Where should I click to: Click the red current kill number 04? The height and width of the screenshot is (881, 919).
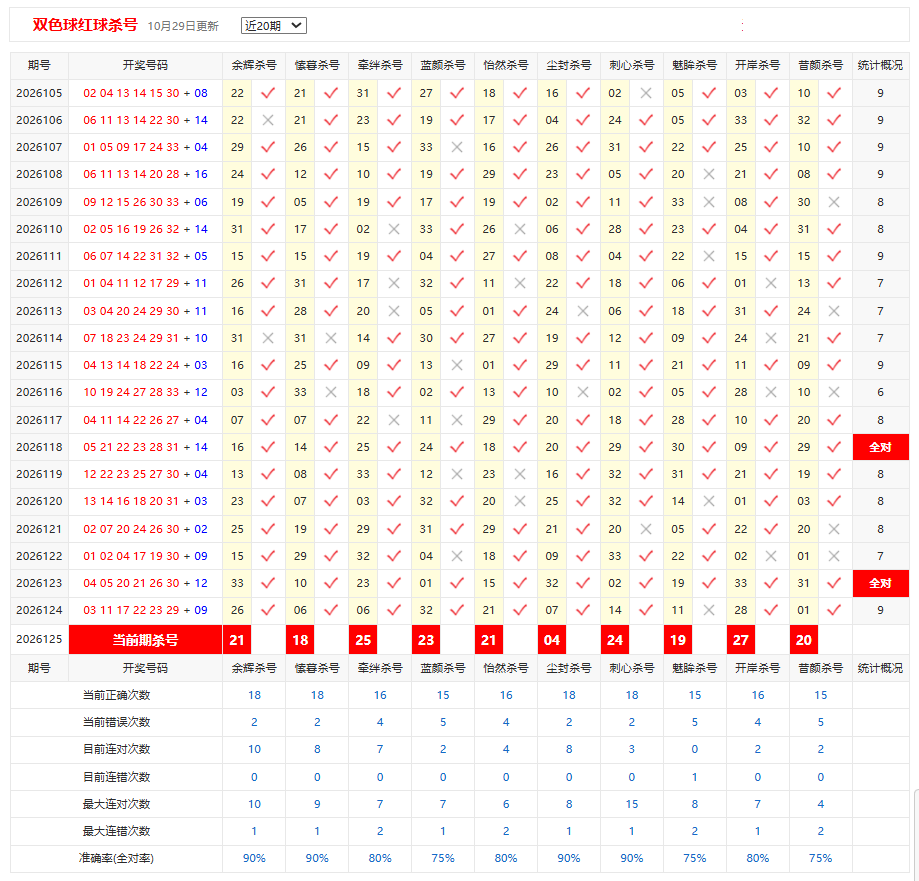[x=552, y=640]
